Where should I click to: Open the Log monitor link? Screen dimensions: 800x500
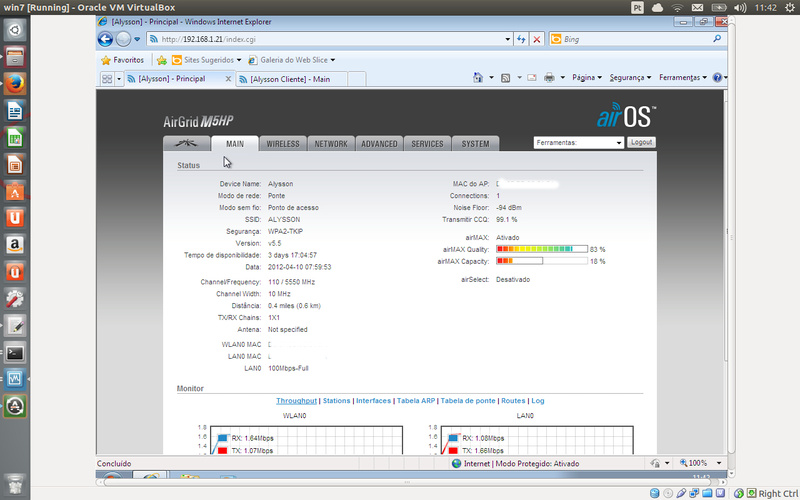[x=538, y=401]
